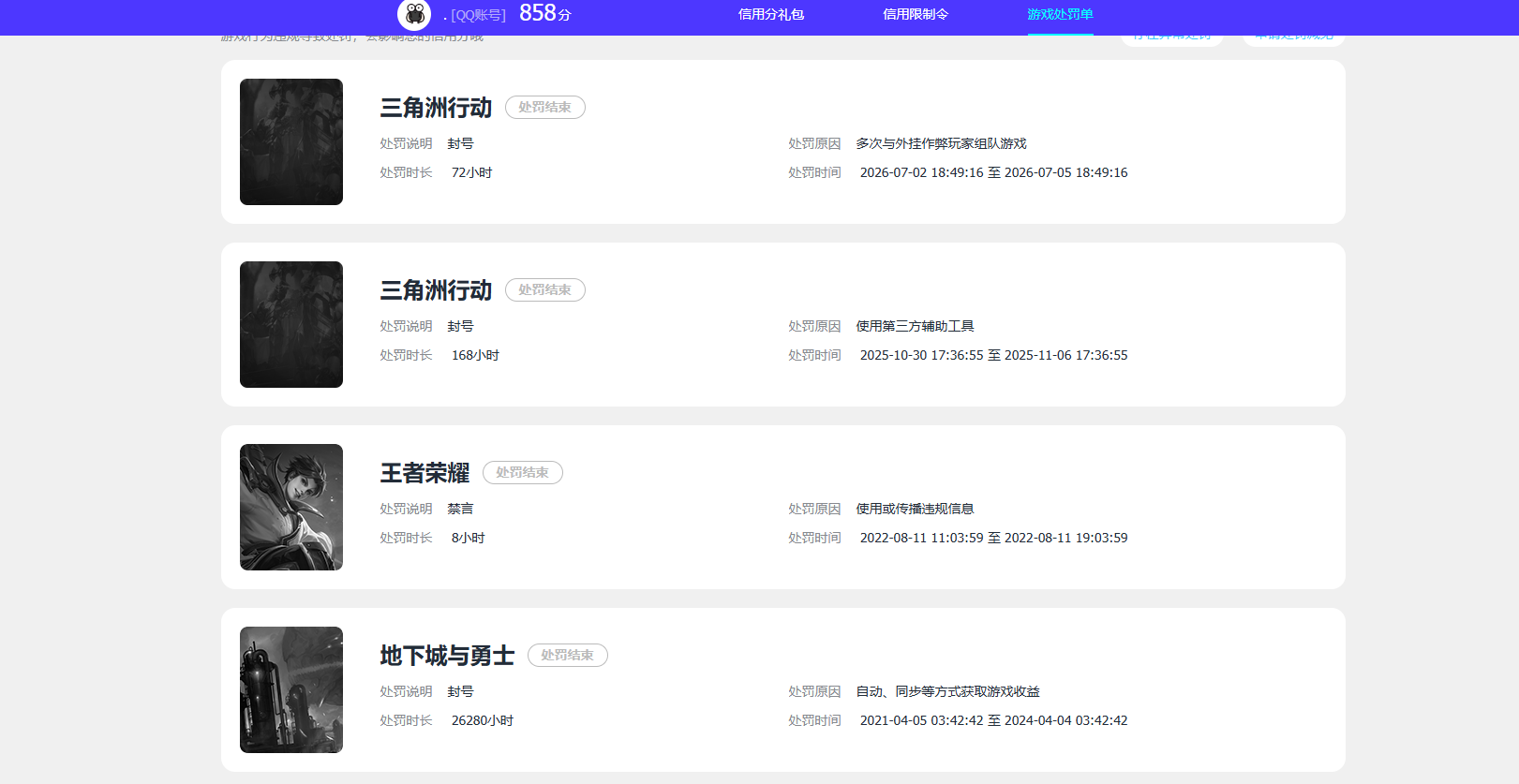Click time range starting 2025-10-30 17:36:55

[x=993, y=356]
